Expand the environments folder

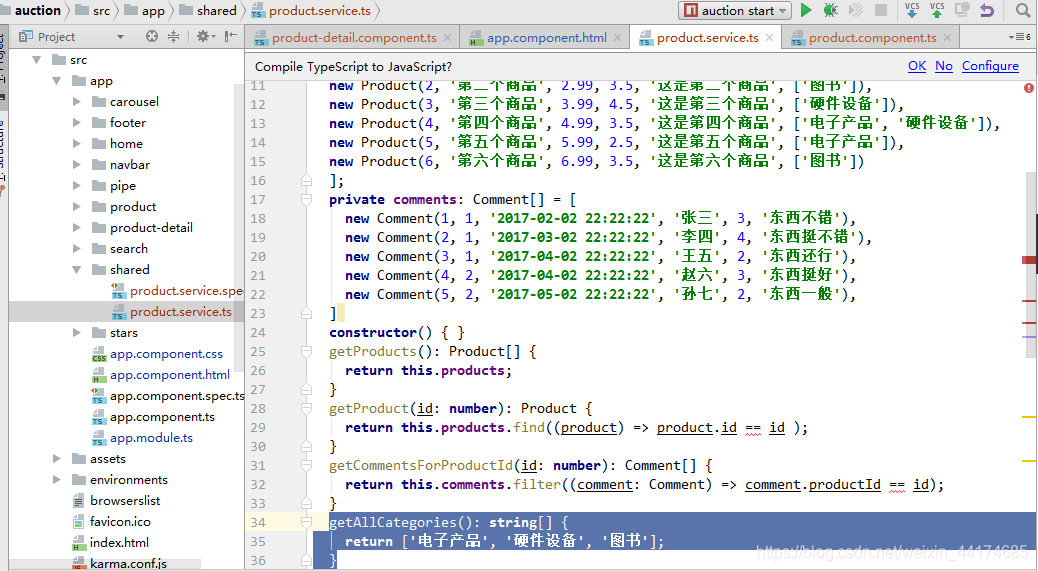(x=57, y=480)
